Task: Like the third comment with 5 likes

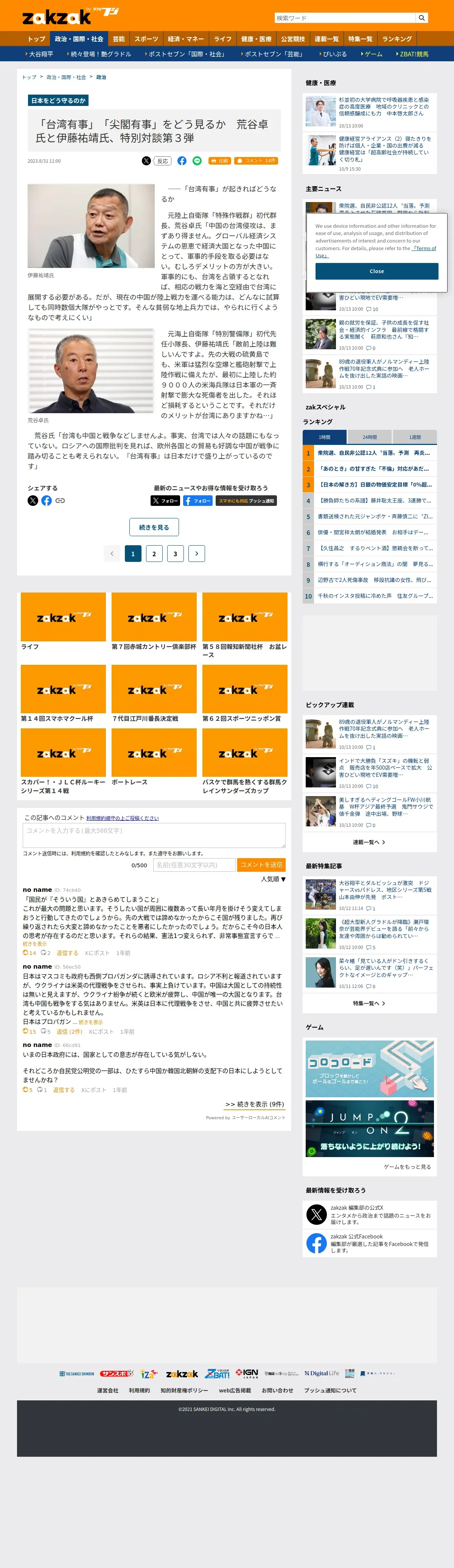Action: click(x=27, y=1090)
